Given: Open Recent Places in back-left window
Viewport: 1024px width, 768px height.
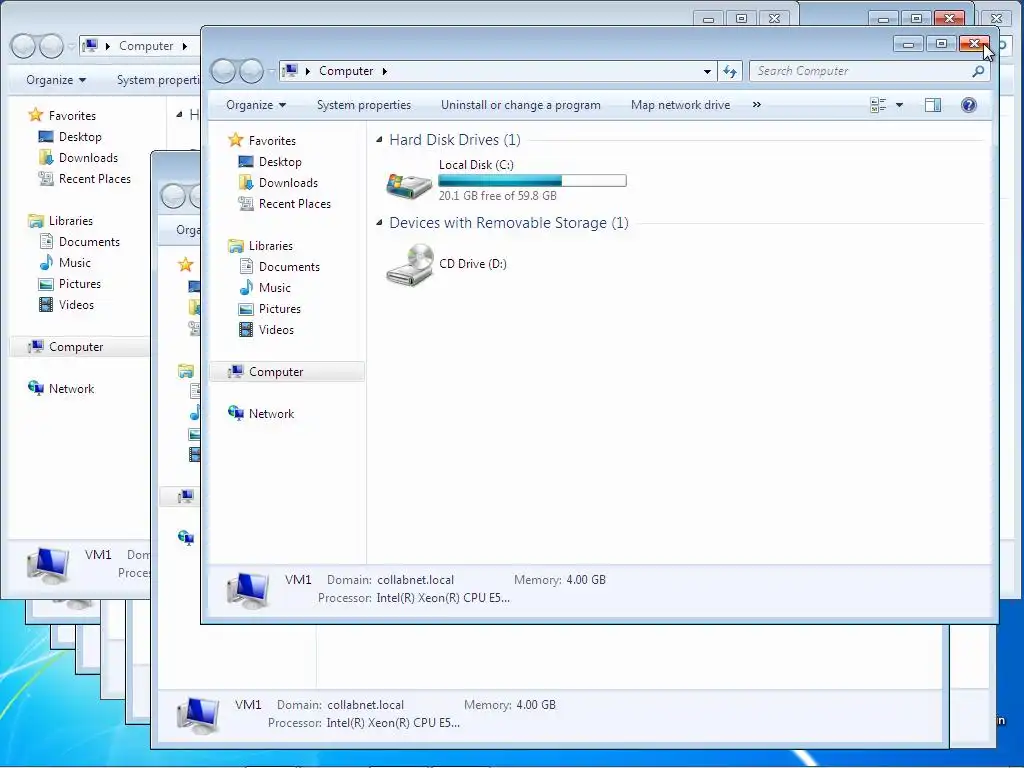Looking at the screenshot, I should [x=95, y=178].
